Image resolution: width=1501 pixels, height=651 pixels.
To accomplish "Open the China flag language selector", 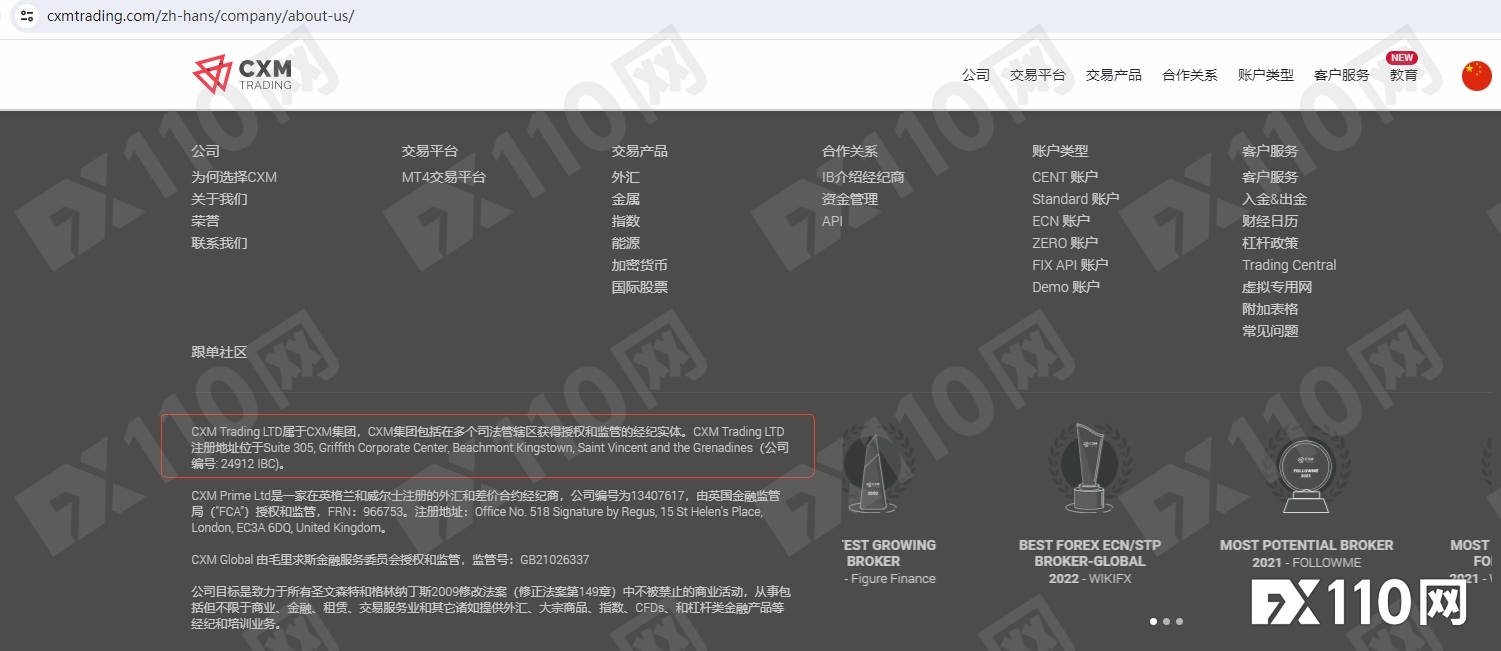I will click(x=1476, y=75).
